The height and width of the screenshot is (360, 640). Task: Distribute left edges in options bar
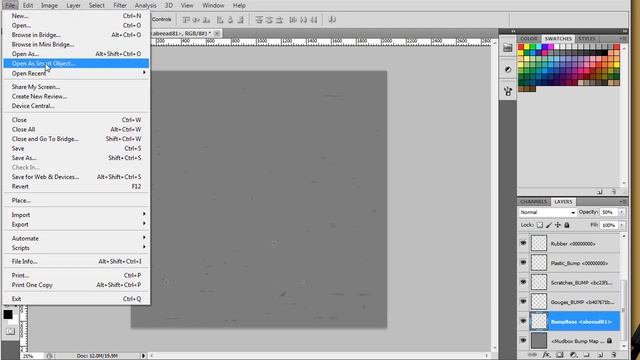click(x=293, y=20)
